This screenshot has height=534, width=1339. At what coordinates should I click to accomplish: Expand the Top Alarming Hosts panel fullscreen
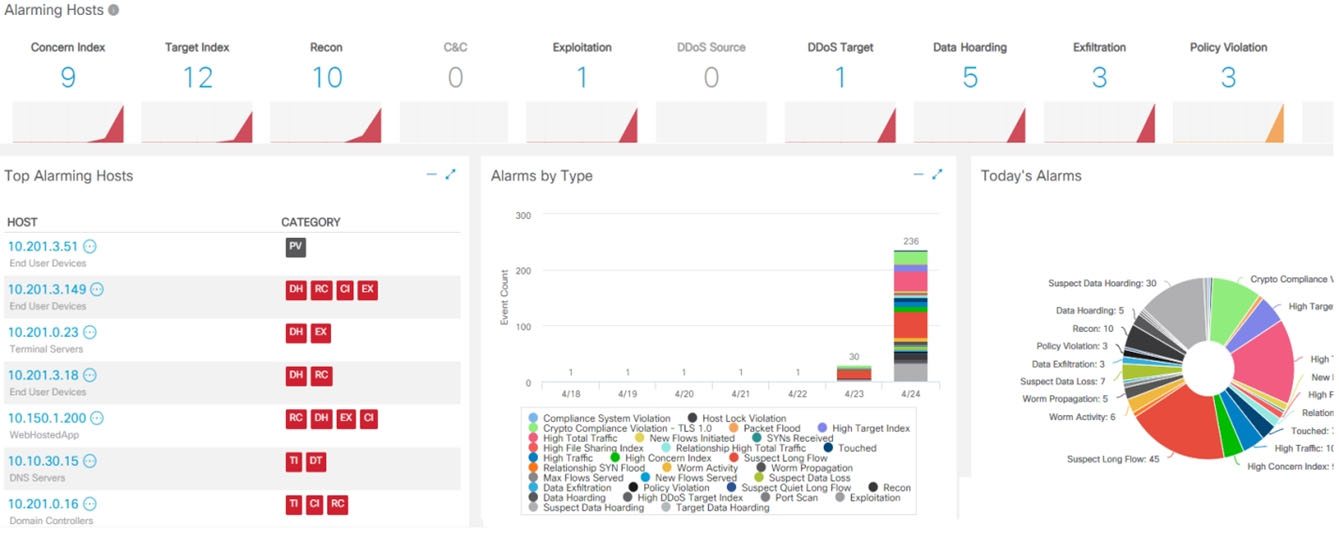[x=450, y=175]
